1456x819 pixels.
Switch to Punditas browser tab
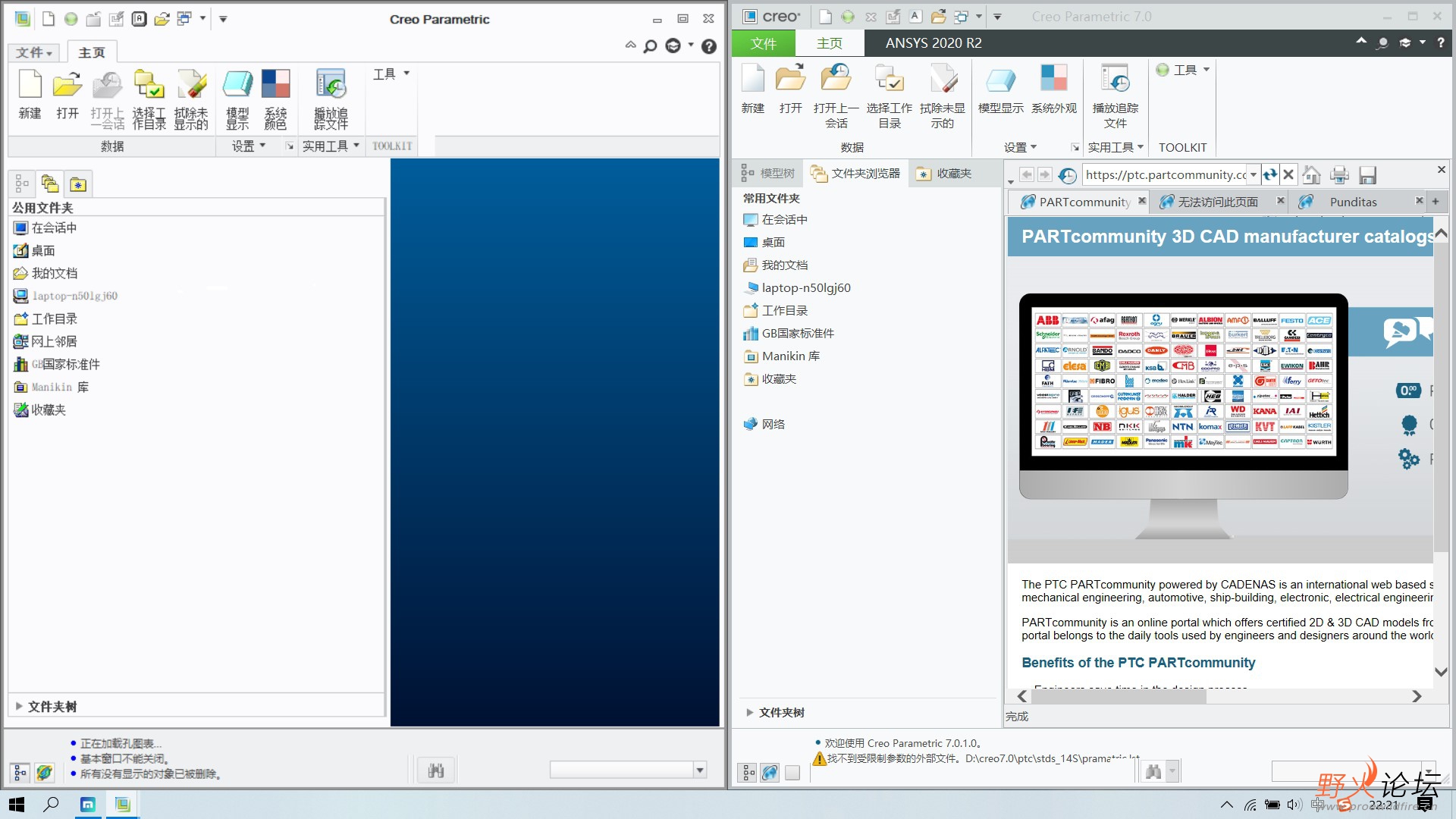click(x=1353, y=202)
